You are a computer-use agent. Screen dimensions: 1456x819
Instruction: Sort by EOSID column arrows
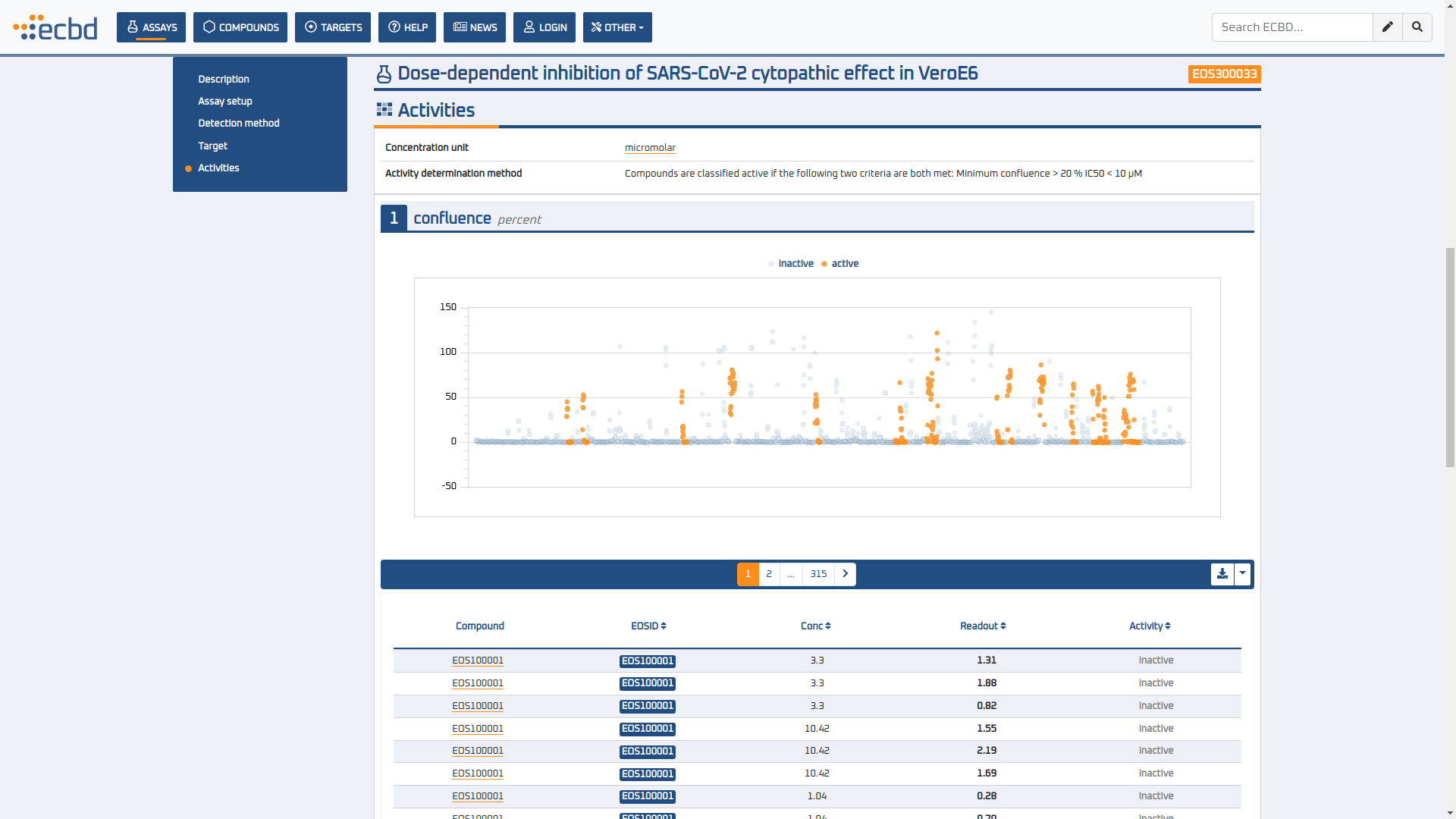664,626
